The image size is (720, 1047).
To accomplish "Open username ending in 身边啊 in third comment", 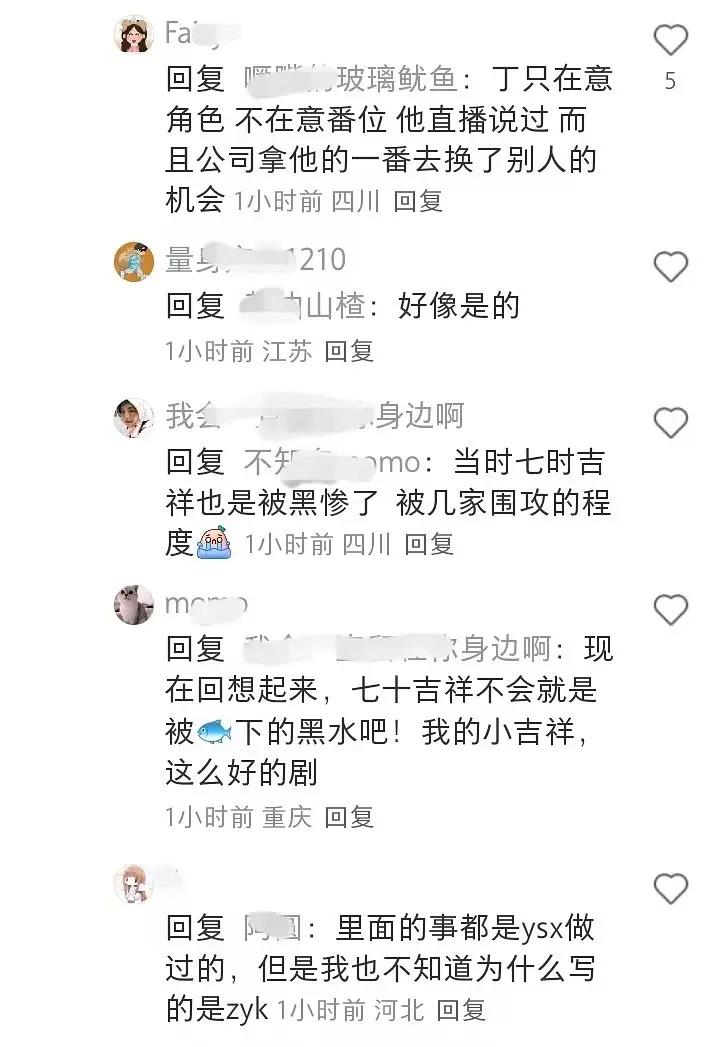I will tap(315, 416).
